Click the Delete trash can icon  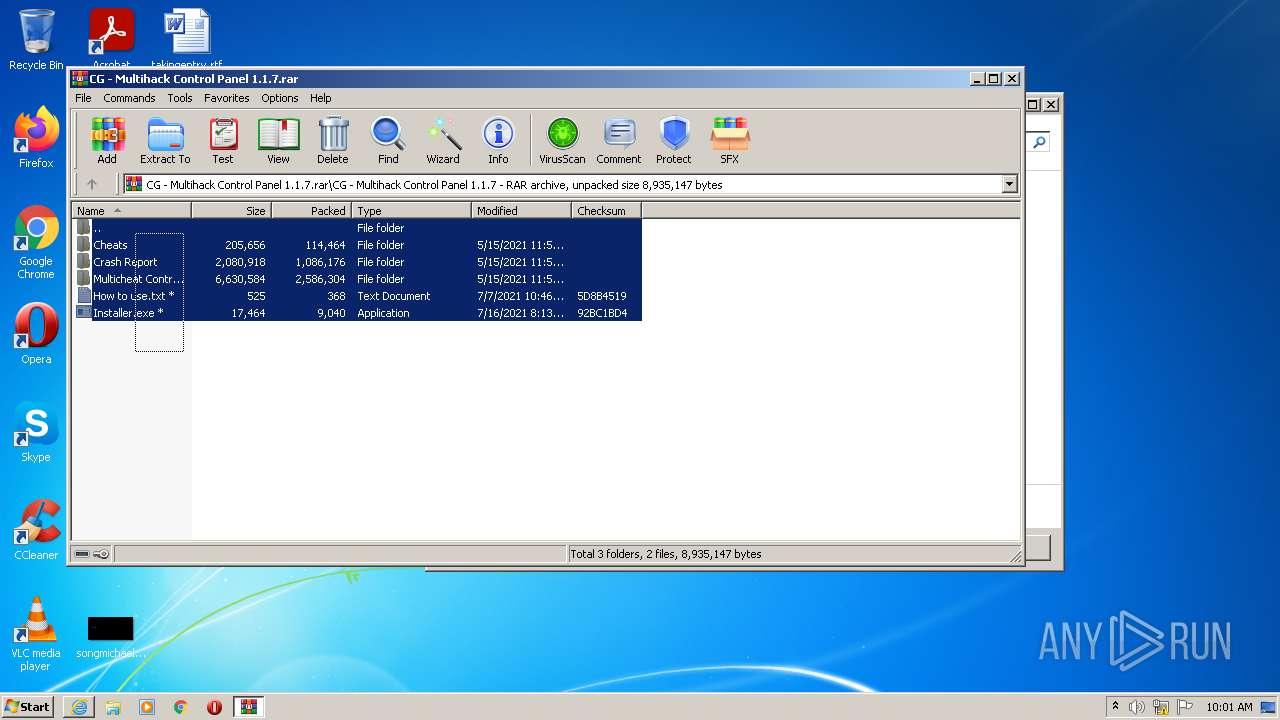click(333, 141)
